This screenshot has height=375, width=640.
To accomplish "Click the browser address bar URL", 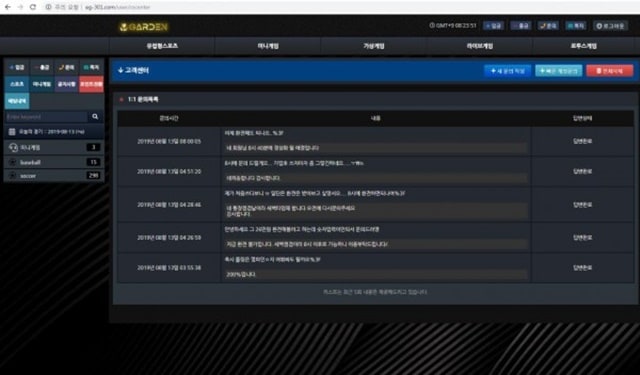I will point(117,7).
